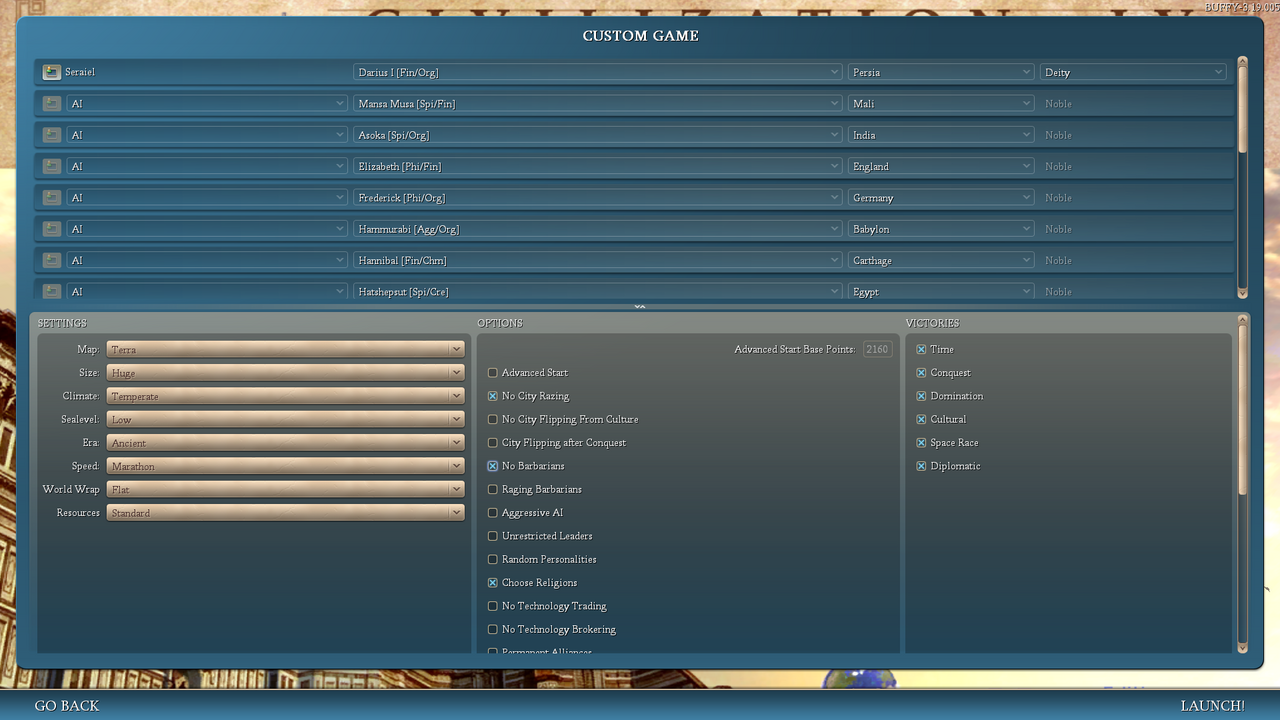Open the Germany civilization dropdown
Viewport: 1280px width, 720px height.
tap(941, 198)
